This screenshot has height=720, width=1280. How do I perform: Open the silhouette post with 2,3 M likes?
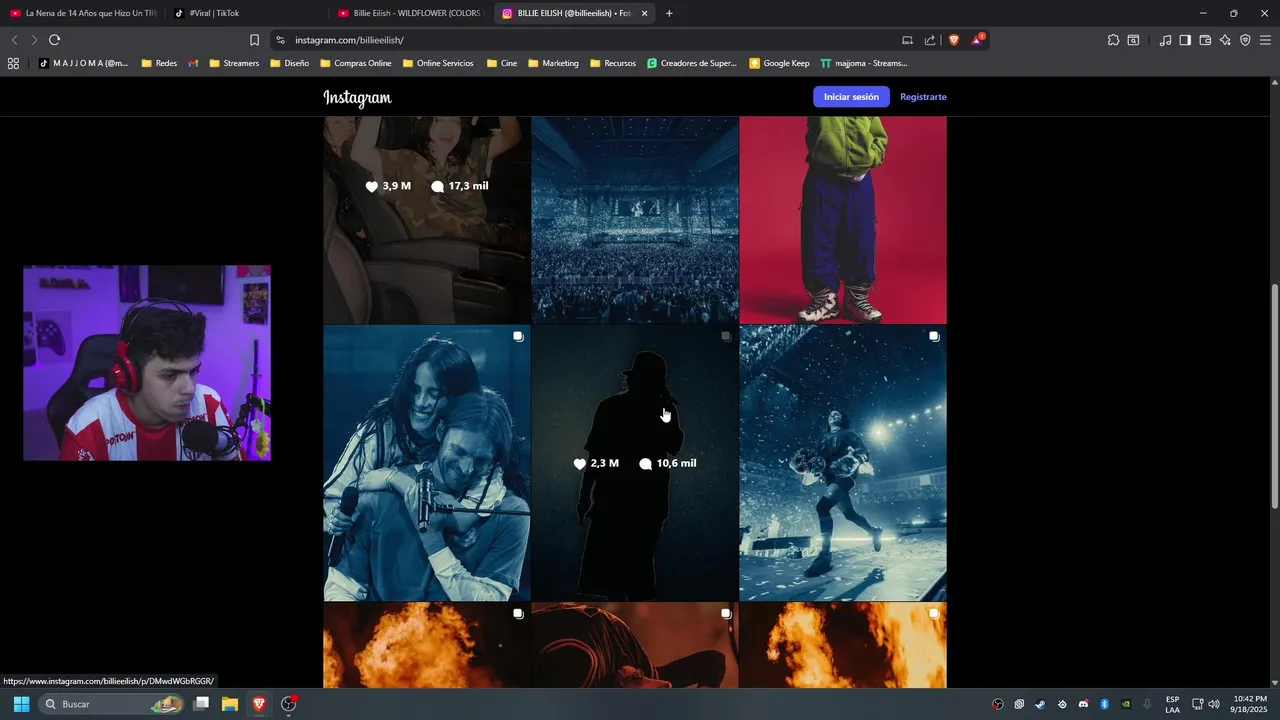(x=635, y=463)
